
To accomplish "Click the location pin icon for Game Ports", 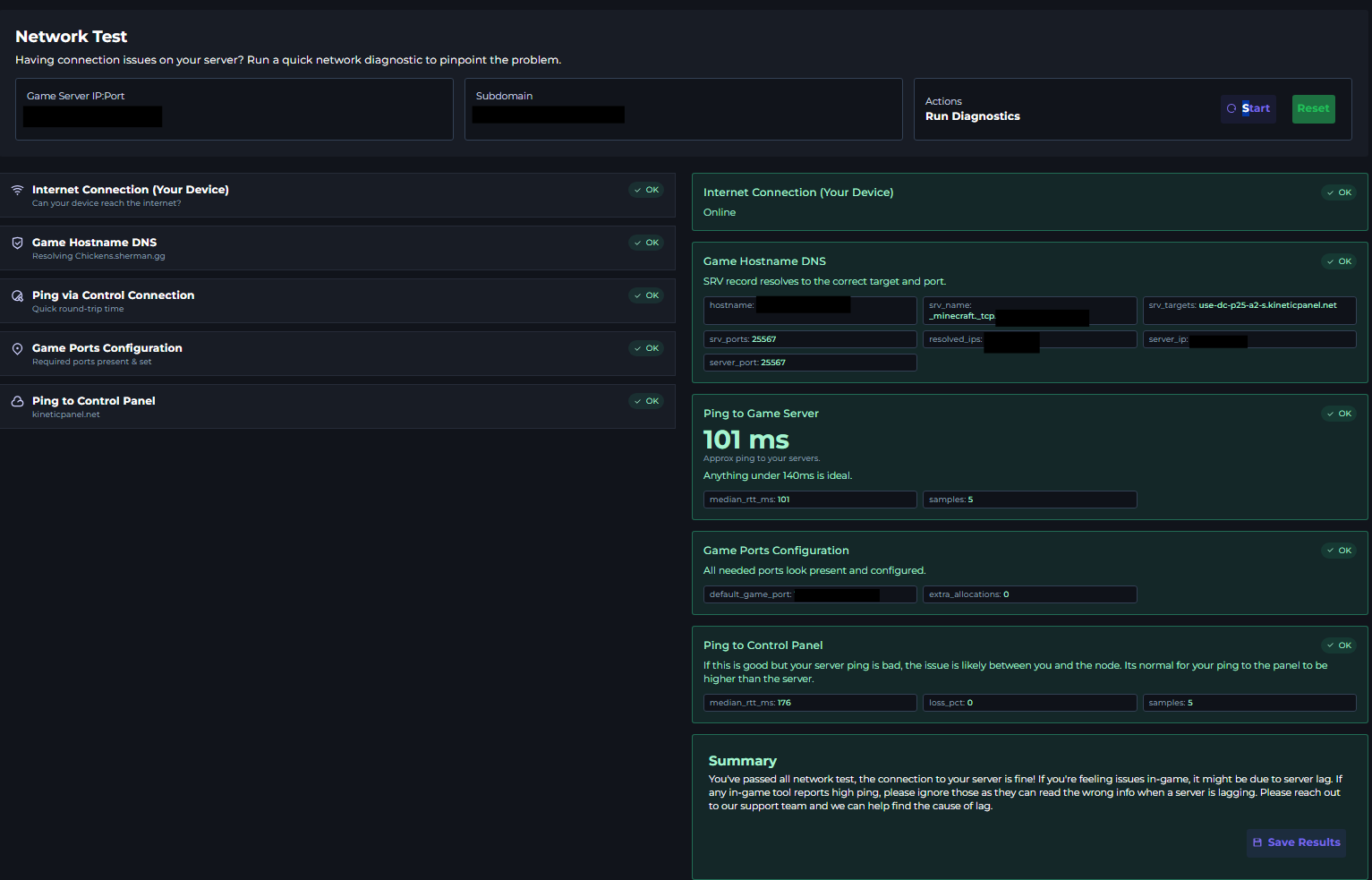I will 17,348.
